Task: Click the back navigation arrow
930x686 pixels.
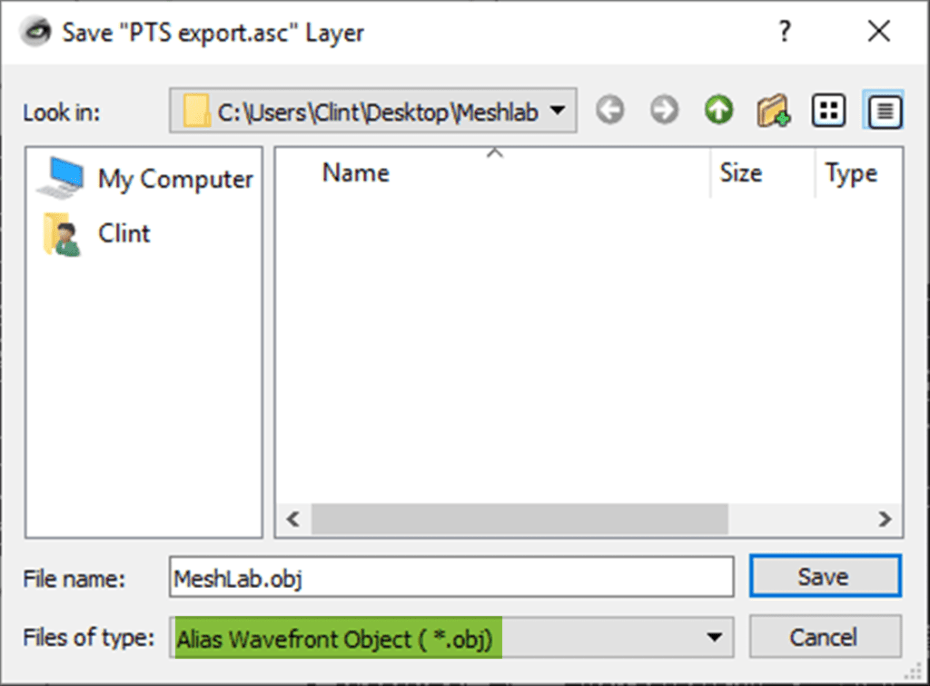Action: [x=610, y=110]
